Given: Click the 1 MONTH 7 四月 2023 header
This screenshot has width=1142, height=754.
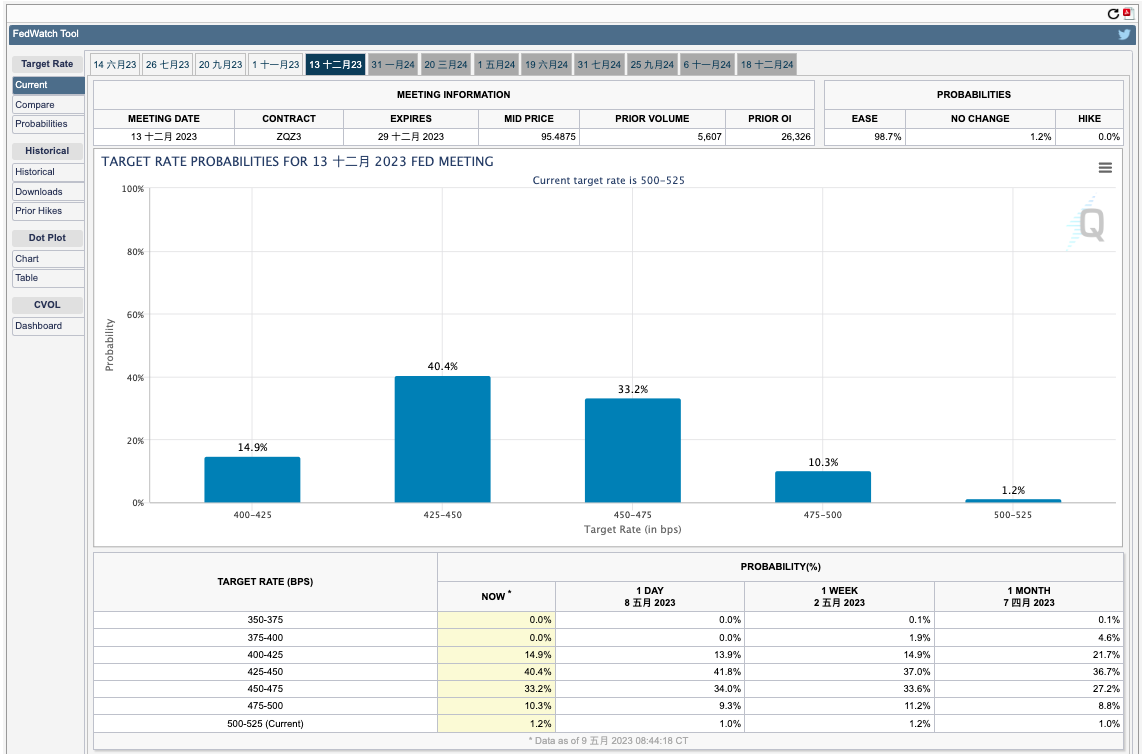Looking at the screenshot, I should click(1029, 596).
